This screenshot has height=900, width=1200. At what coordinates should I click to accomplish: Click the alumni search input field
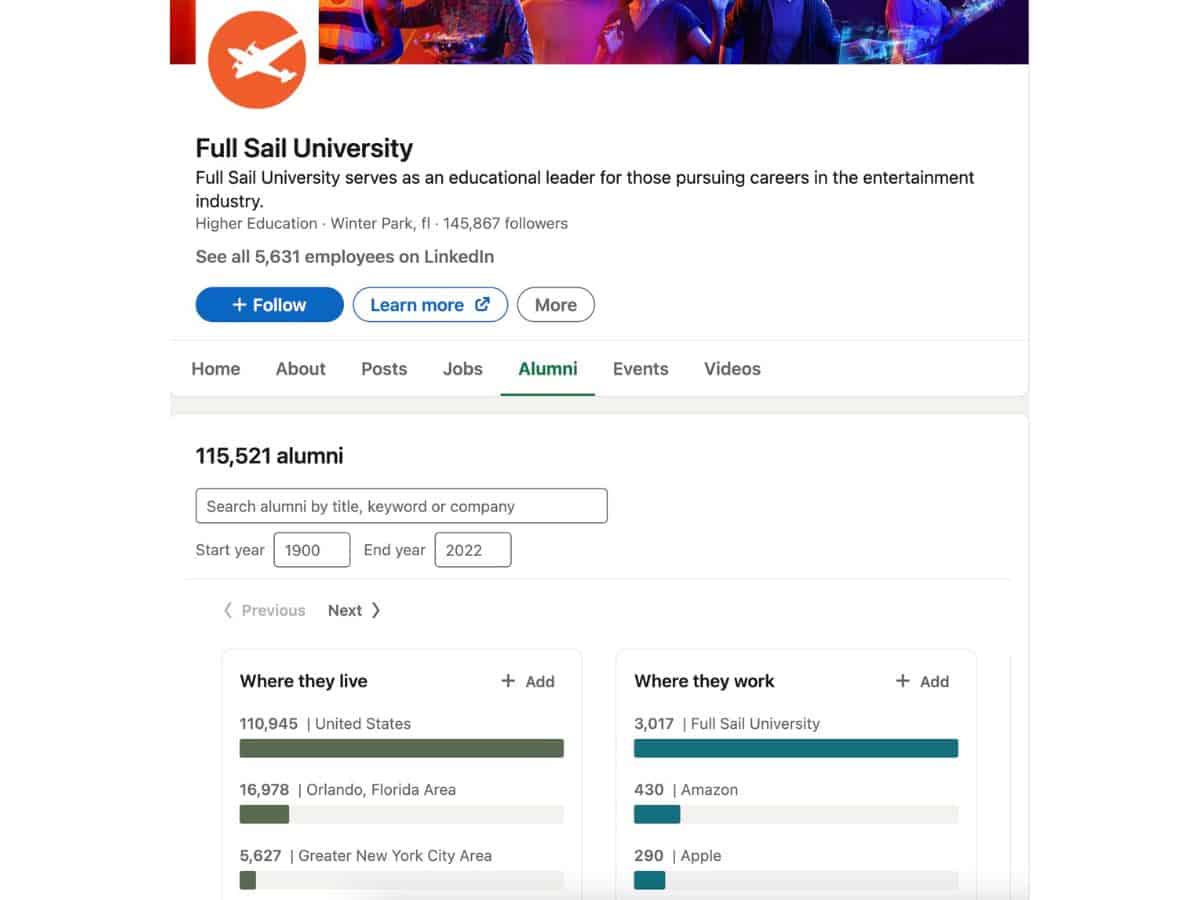coord(401,506)
